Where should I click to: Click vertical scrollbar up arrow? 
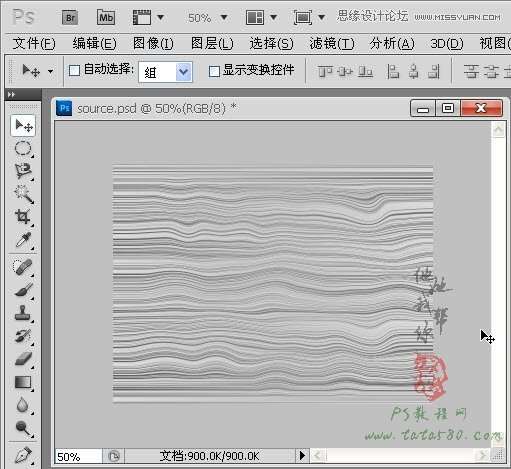pyautogui.click(x=498, y=129)
